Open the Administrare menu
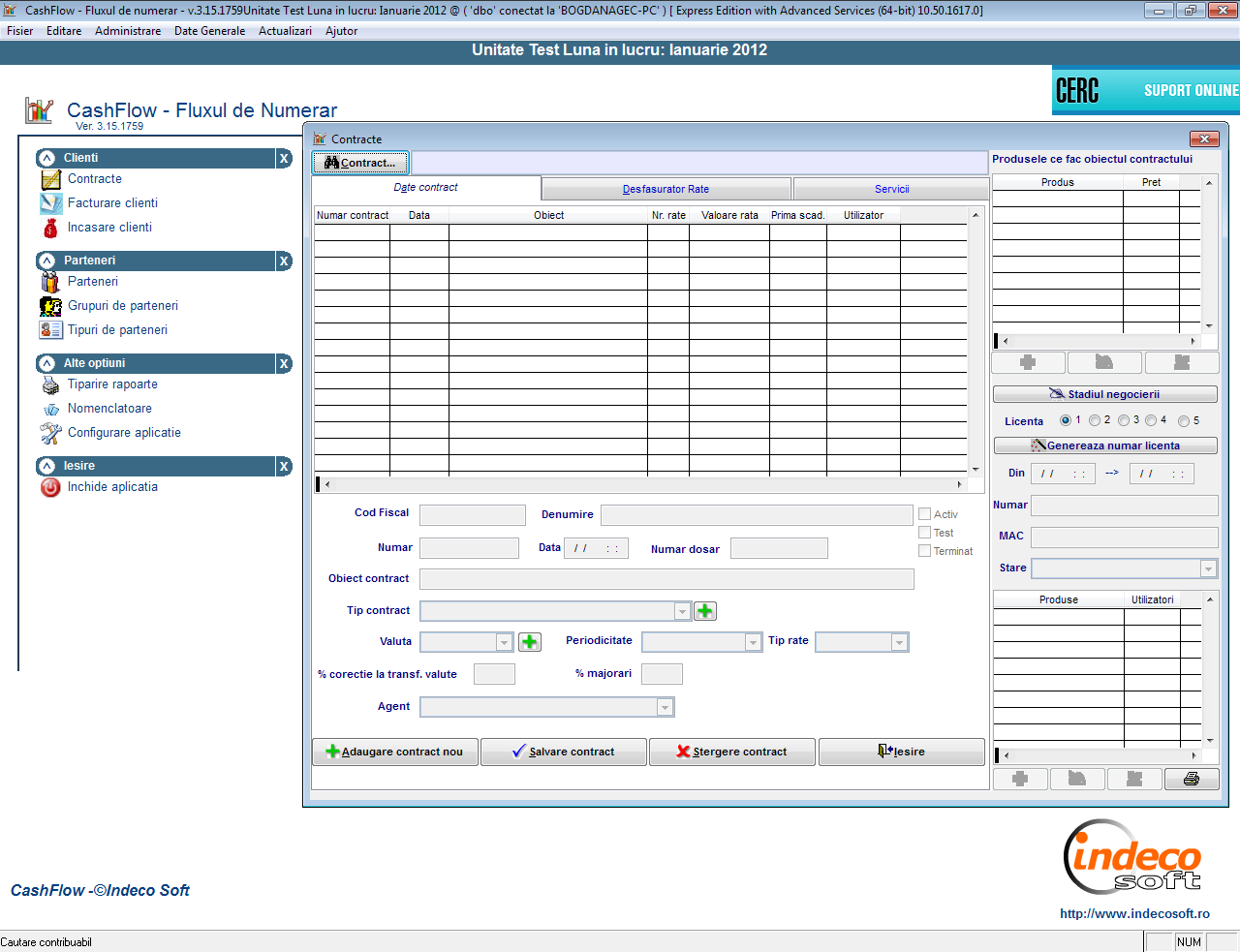 pos(128,31)
